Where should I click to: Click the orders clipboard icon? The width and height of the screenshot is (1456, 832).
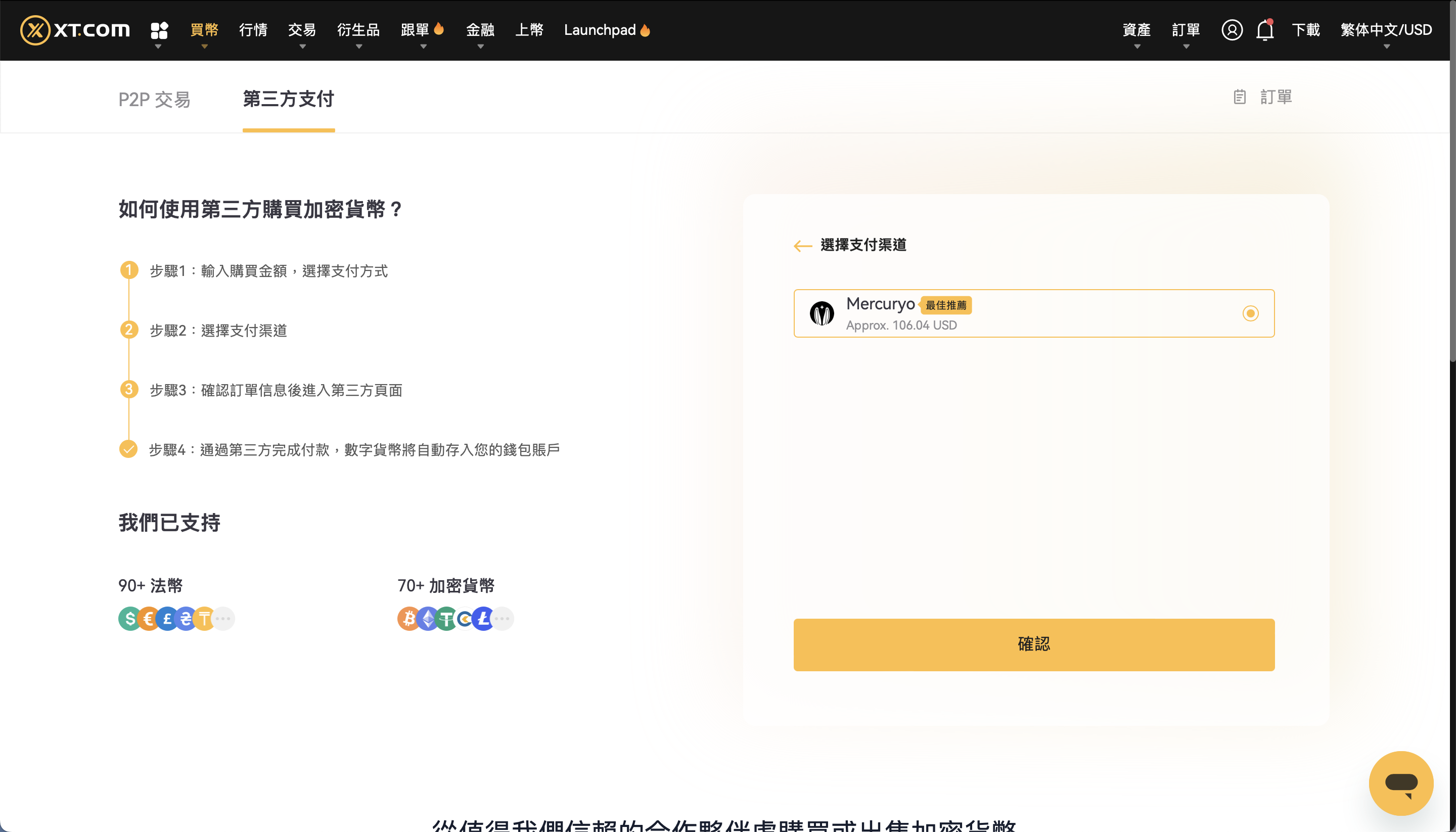(1240, 97)
